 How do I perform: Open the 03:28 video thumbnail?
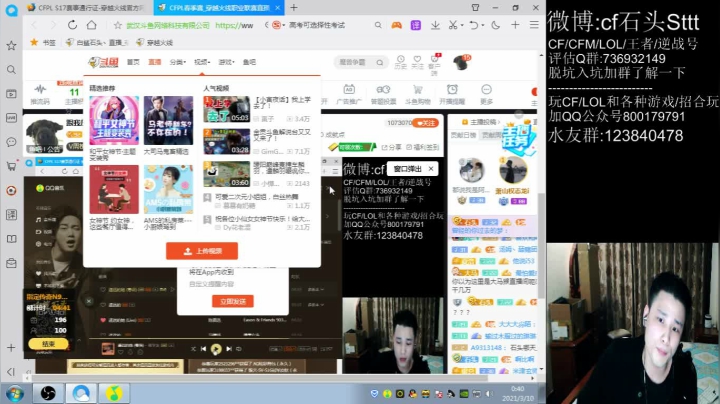pos(227,141)
